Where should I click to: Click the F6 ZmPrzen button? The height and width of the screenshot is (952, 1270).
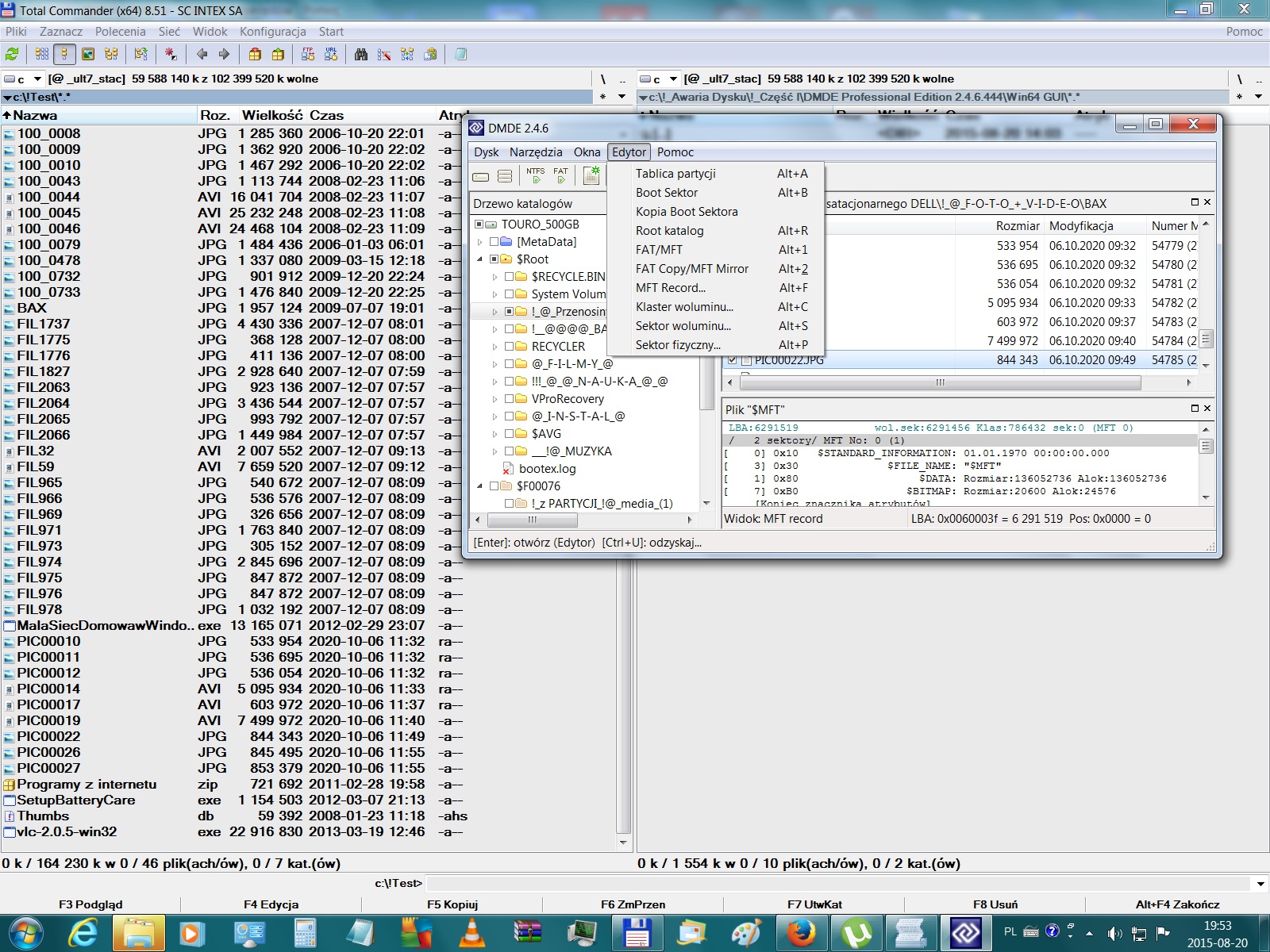click(x=633, y=904)
